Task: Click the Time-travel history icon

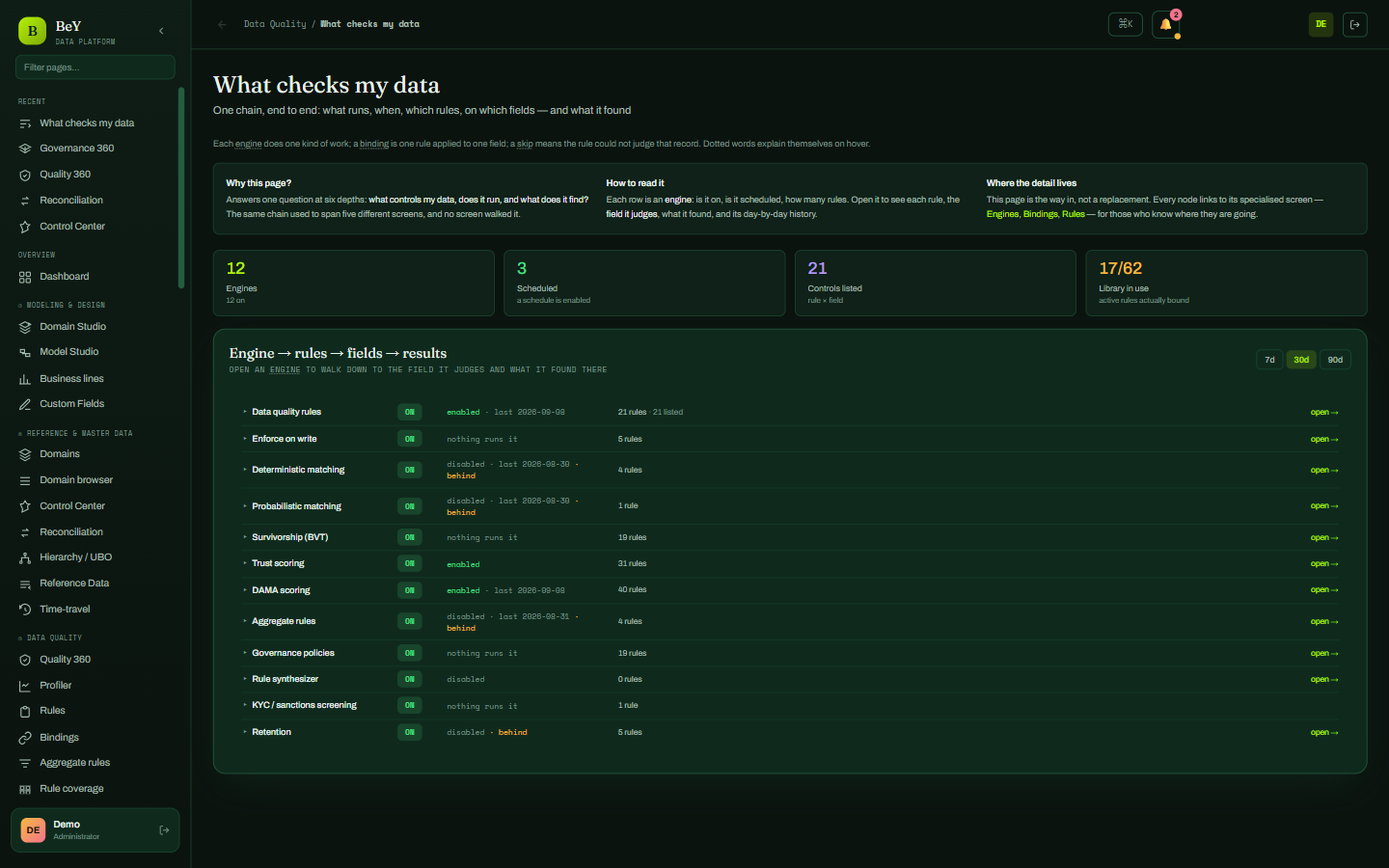Action: (25, 610)
